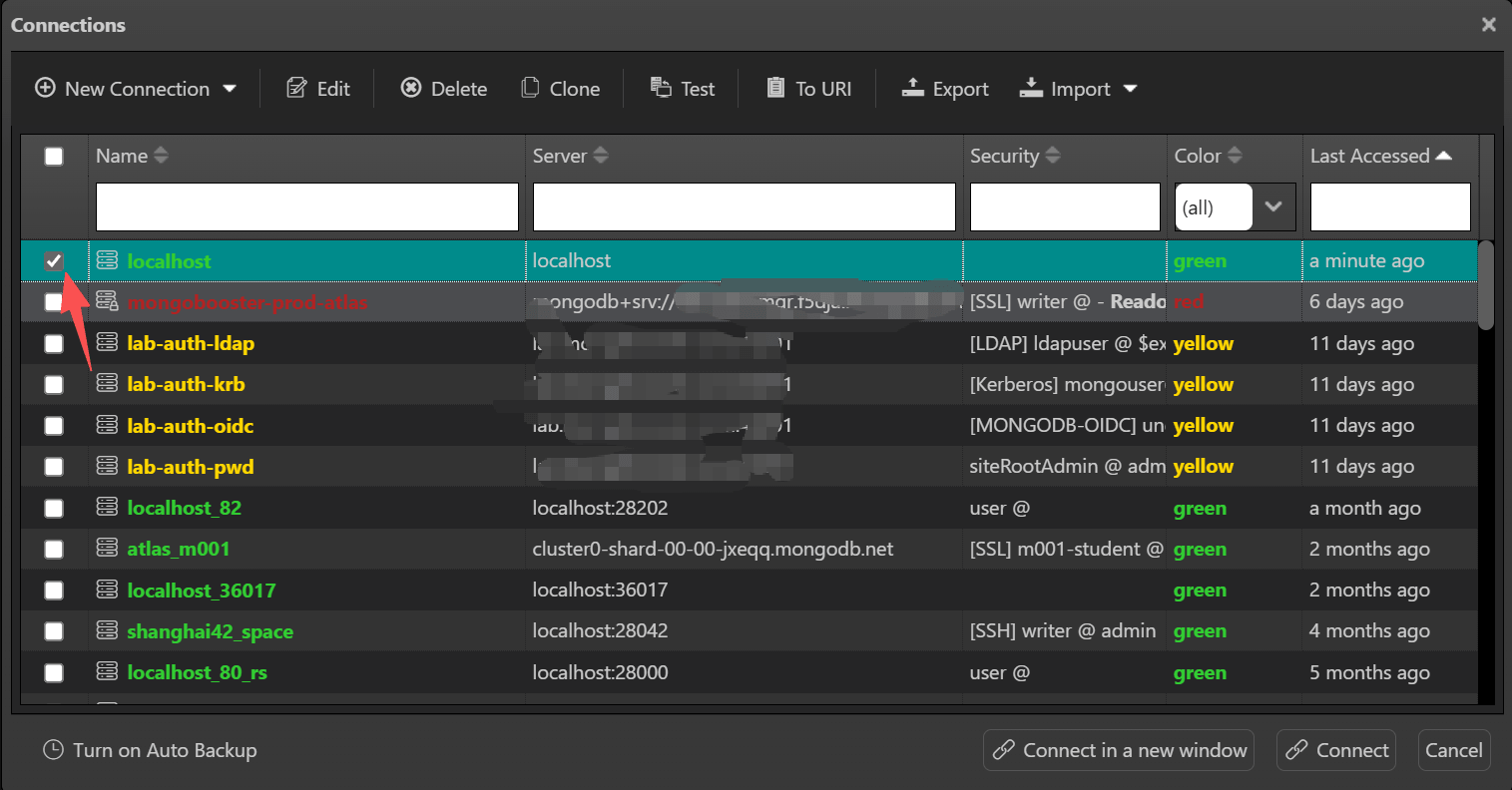Close the Connections dialog

coord(1488,25)
